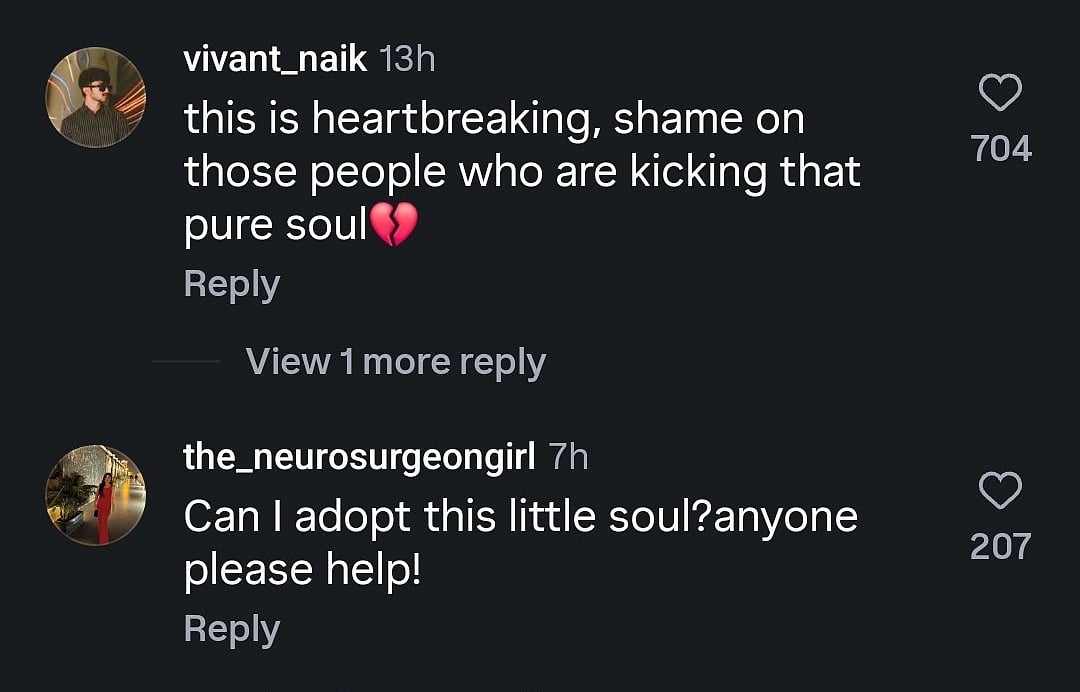Image resolution: width=1080 pixels, height=692 pixels.
Task: Like vivant_naik's comment with the heart
Action: tap(1000, 95)
